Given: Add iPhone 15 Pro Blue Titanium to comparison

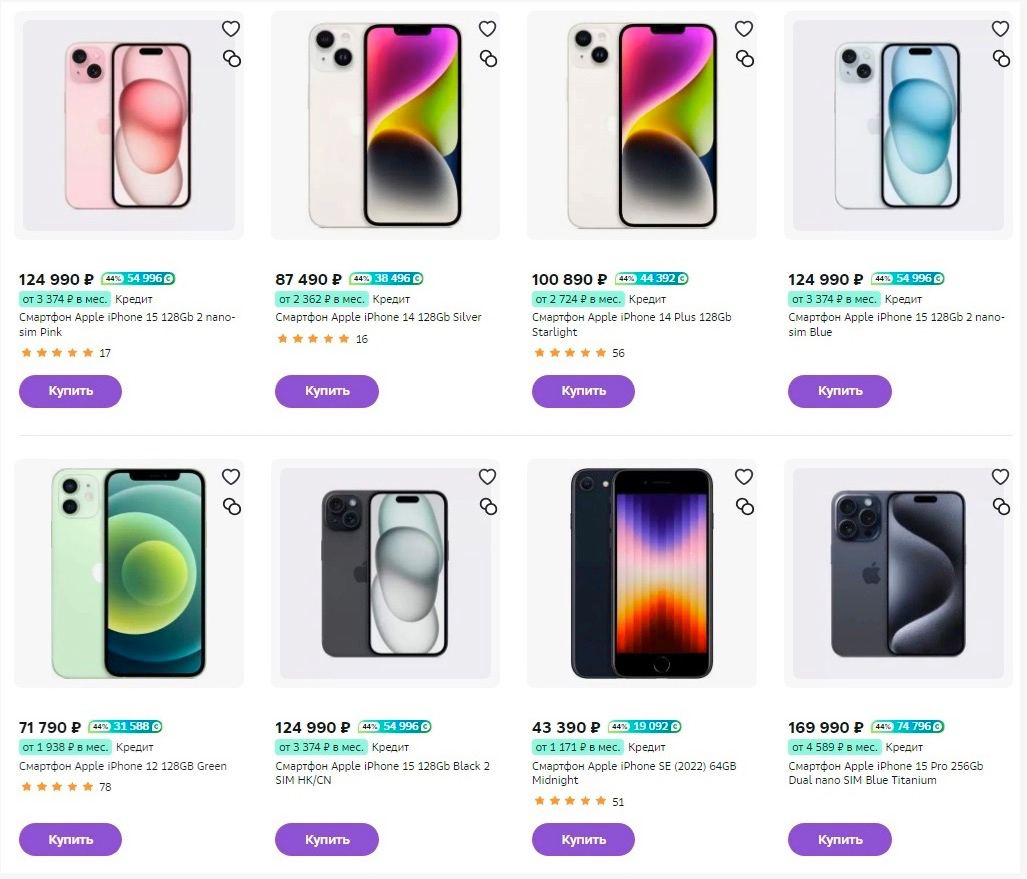Looking at the screenshot, I should 1001,507.
